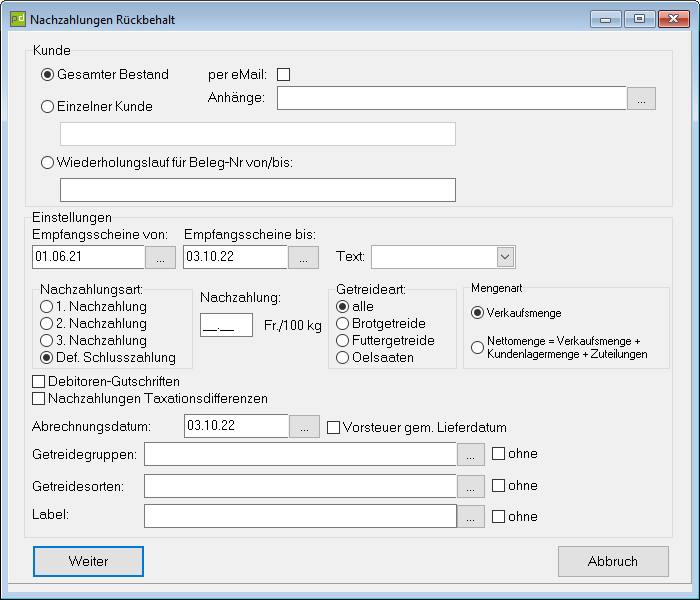Select 1. Nachzahlung radio button
700x600 pixels.
coord(46,307)
